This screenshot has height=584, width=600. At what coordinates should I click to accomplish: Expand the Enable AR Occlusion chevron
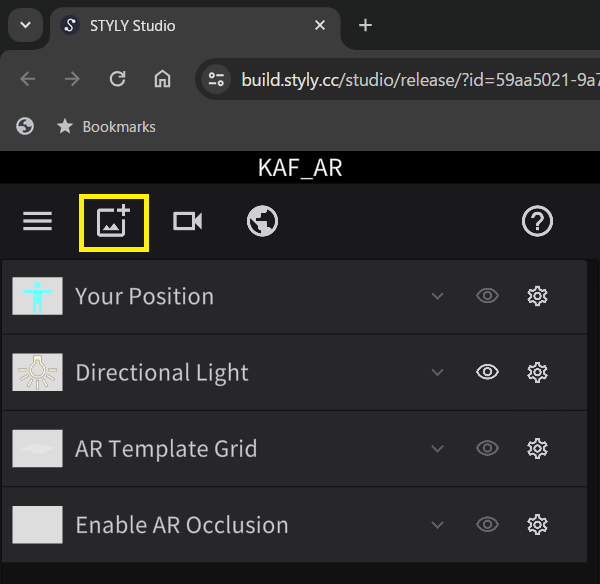tap(437, 524)
